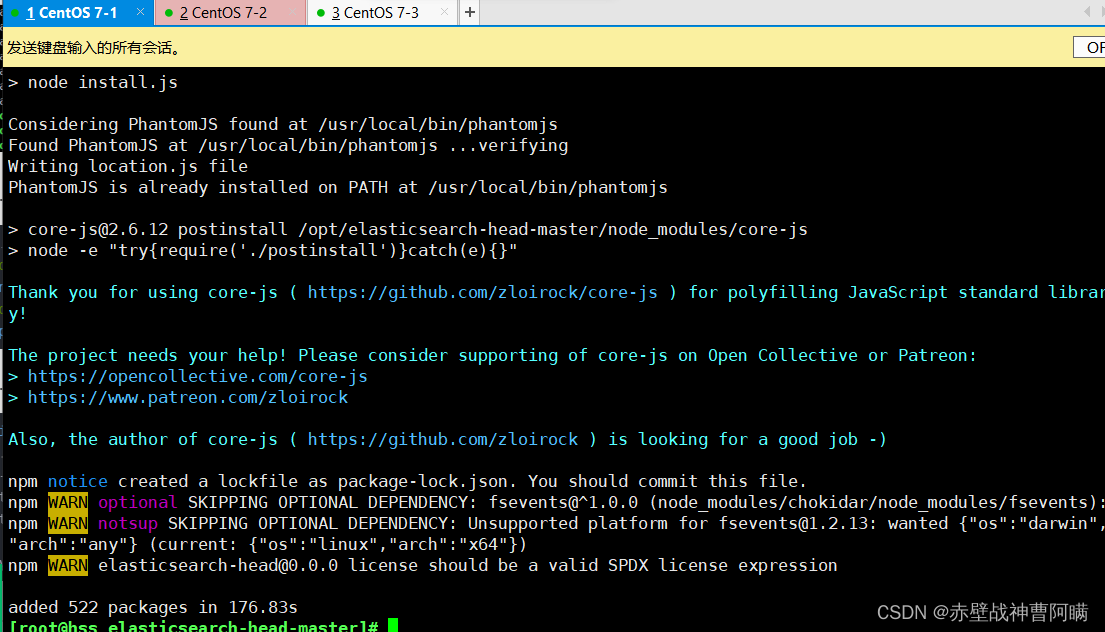The height and width of the screenshot is (632, 1105).
Task: Click 'PhantomJS is already installed on PATH' line
Action: (x=338, y=187)
